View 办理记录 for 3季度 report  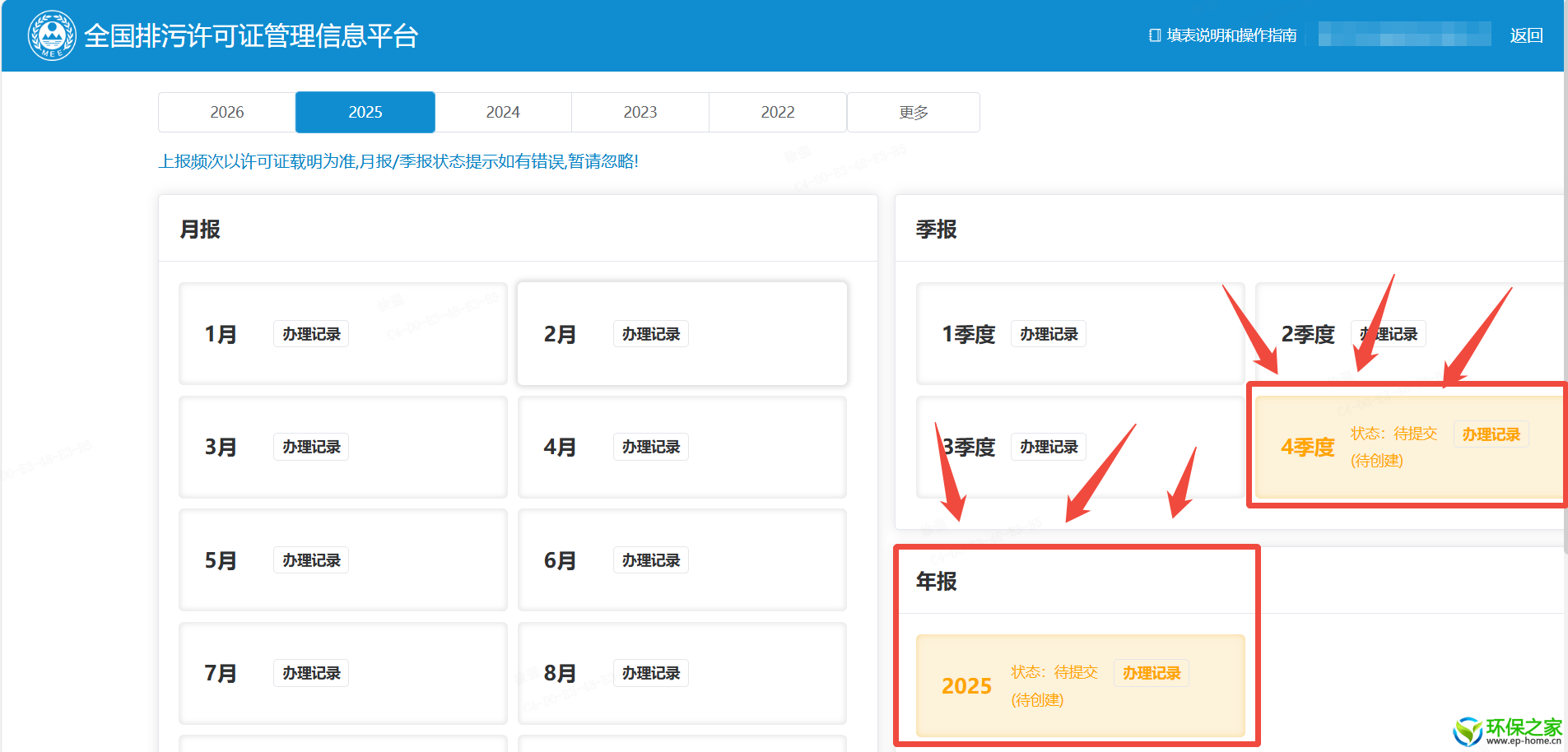click(x=1048, y=447)
